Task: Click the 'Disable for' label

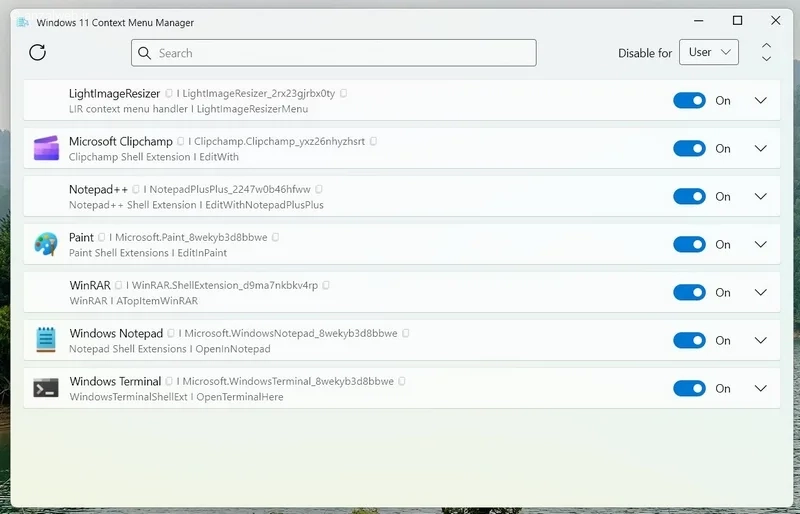Action: 645,53
